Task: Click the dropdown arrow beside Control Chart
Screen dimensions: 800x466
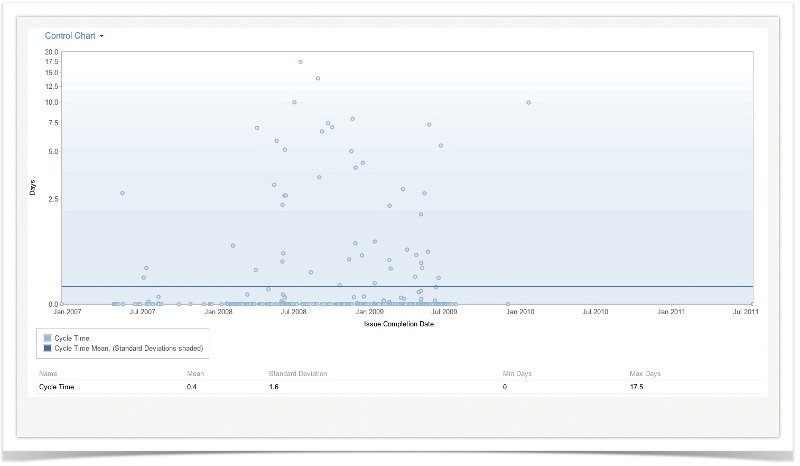Action: tap(102, 36)
